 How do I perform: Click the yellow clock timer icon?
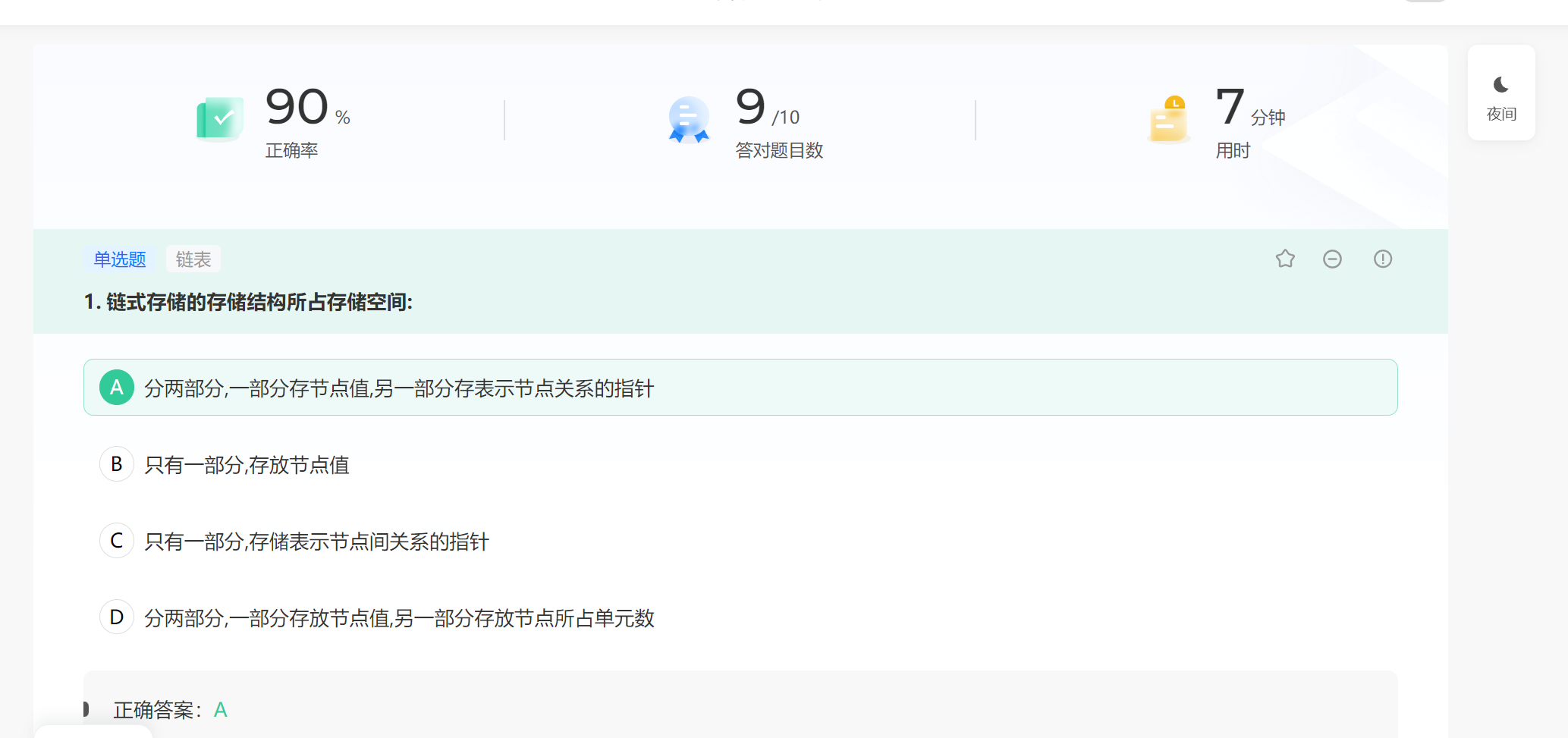[x=1168, y=119]
